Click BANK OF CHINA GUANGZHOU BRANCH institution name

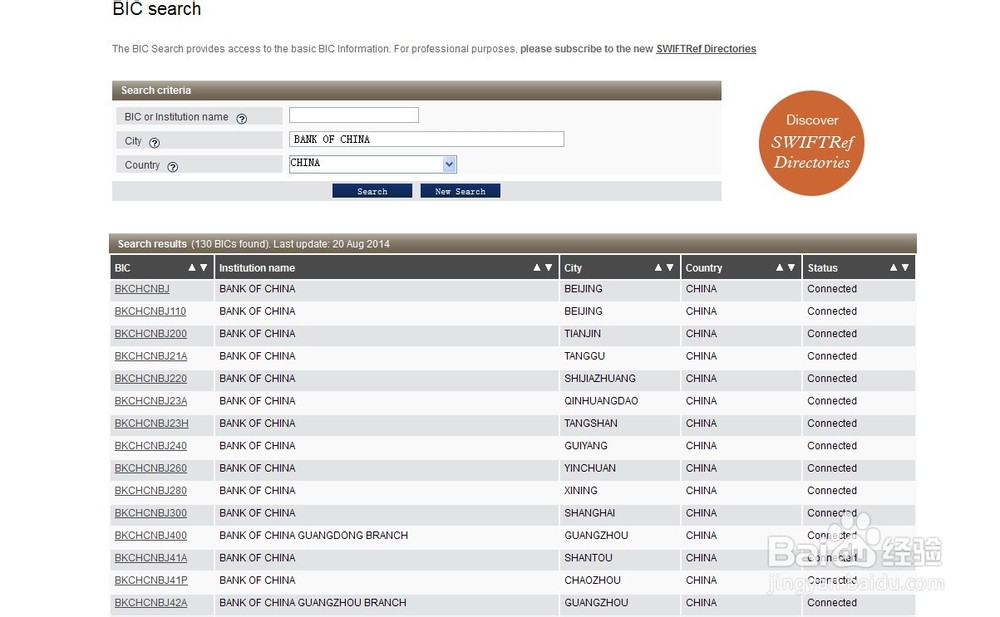[x=312, y=602]
